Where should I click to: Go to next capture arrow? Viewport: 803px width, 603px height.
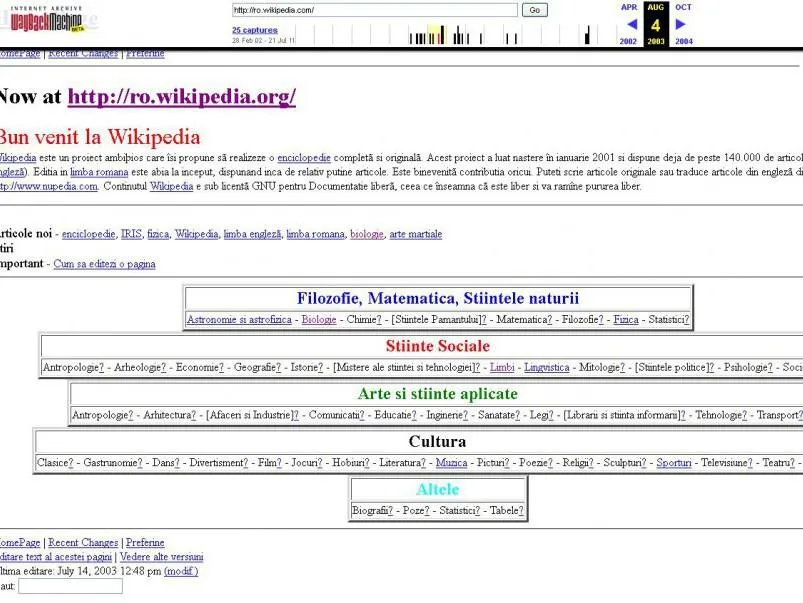click(681, 25)
